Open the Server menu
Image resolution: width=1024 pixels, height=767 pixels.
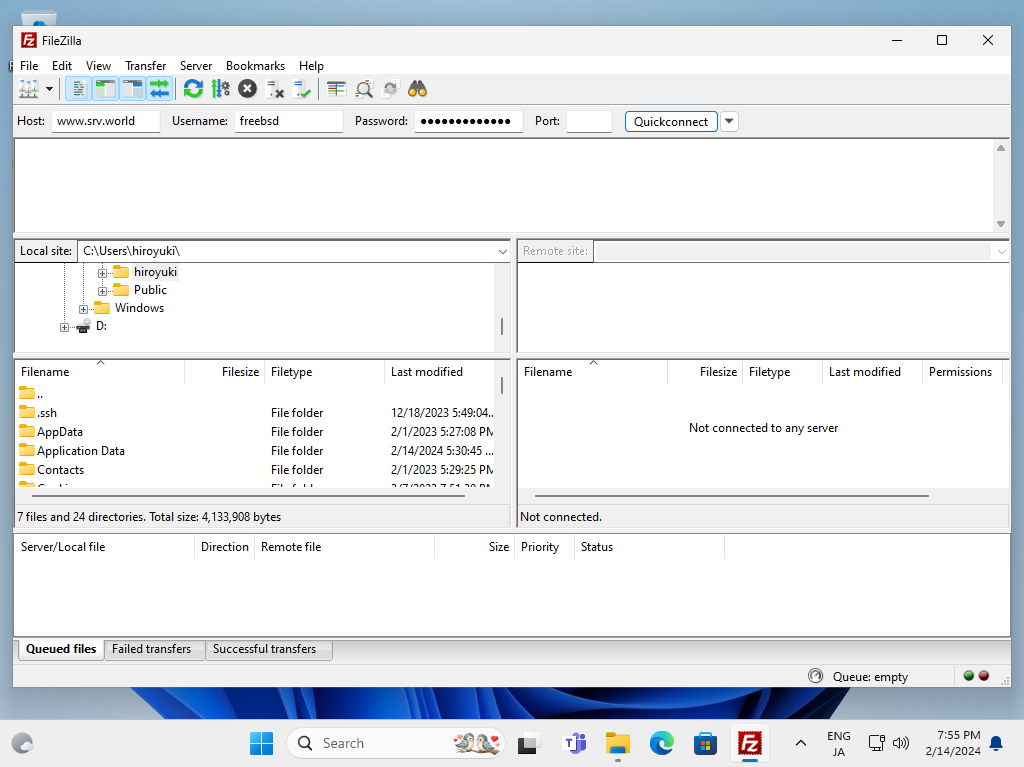196,66
